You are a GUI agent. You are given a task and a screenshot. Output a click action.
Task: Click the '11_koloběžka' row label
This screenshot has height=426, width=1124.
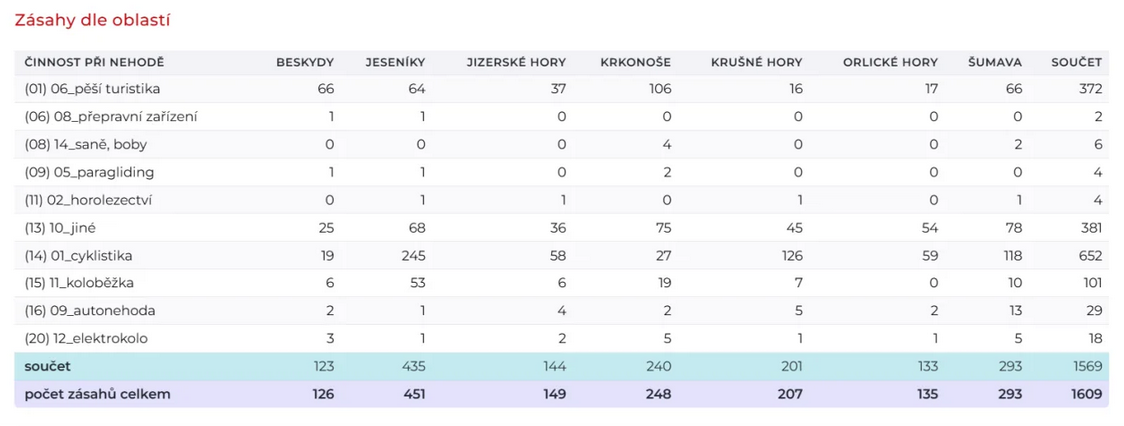[x=79, y=283]
